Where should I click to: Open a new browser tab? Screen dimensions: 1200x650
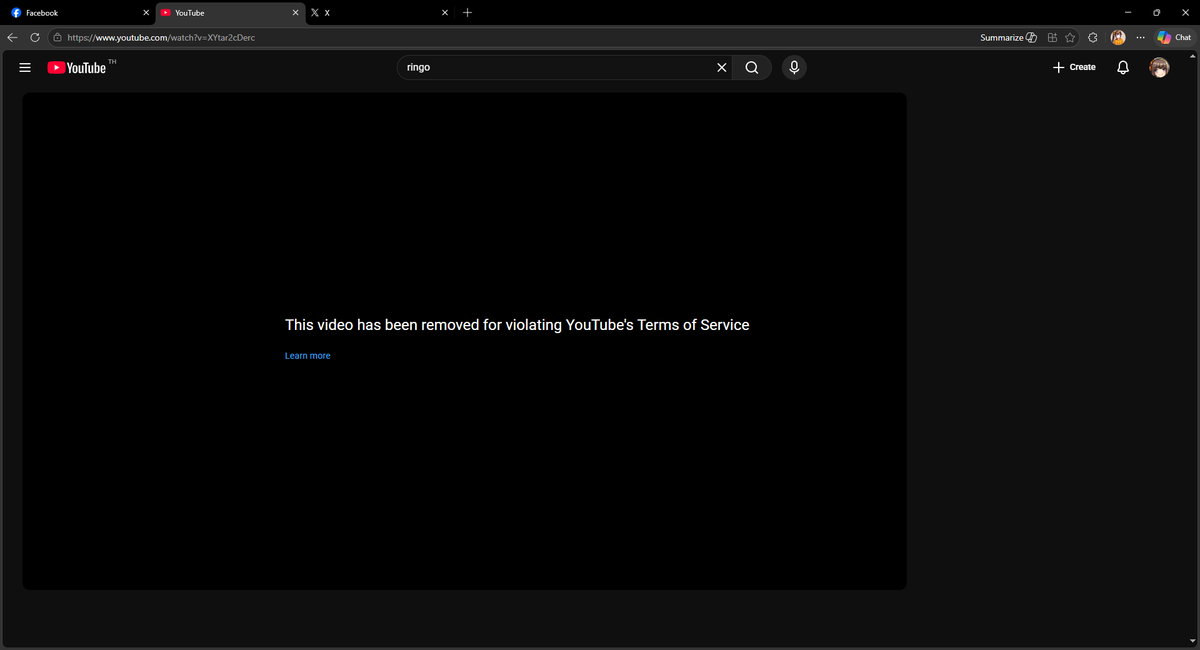point(467,13)
